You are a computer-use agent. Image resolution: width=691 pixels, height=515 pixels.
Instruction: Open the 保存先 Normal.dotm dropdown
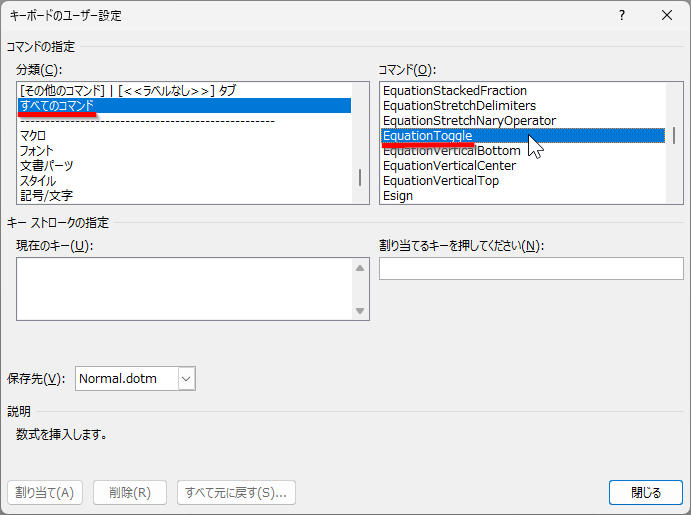point(186,378)
